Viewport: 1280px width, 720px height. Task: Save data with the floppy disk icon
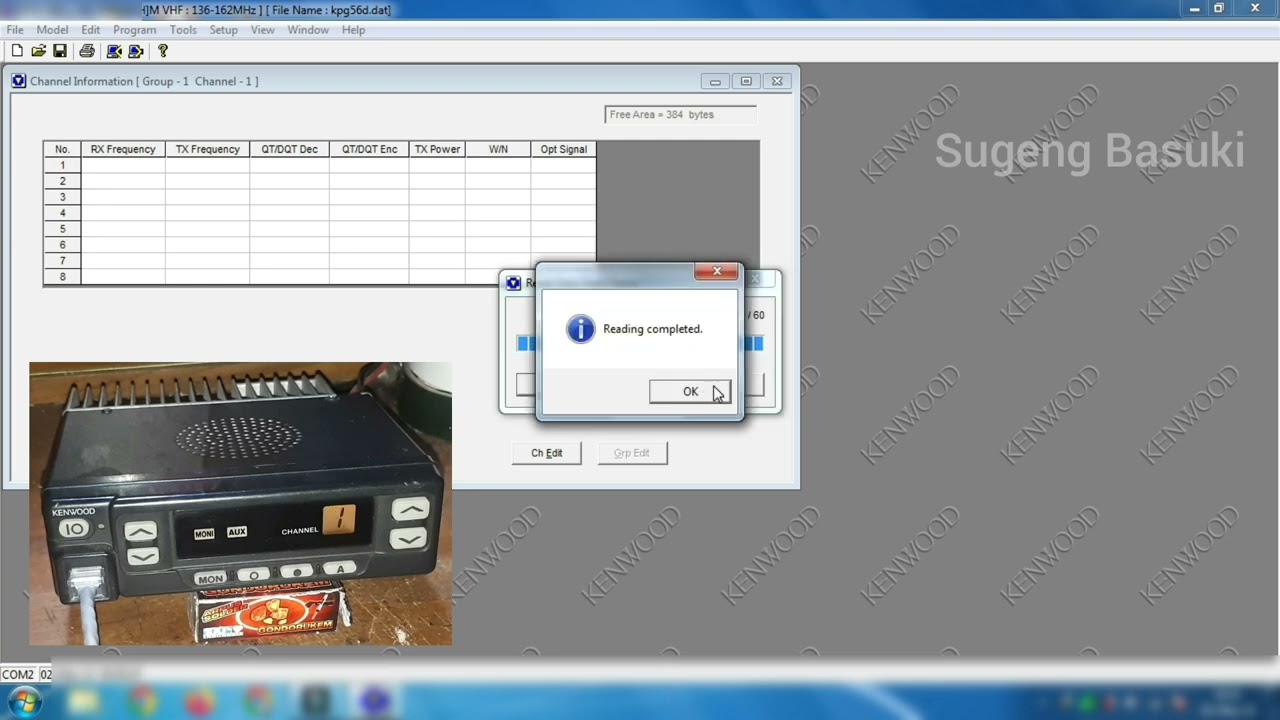point(60,51)
